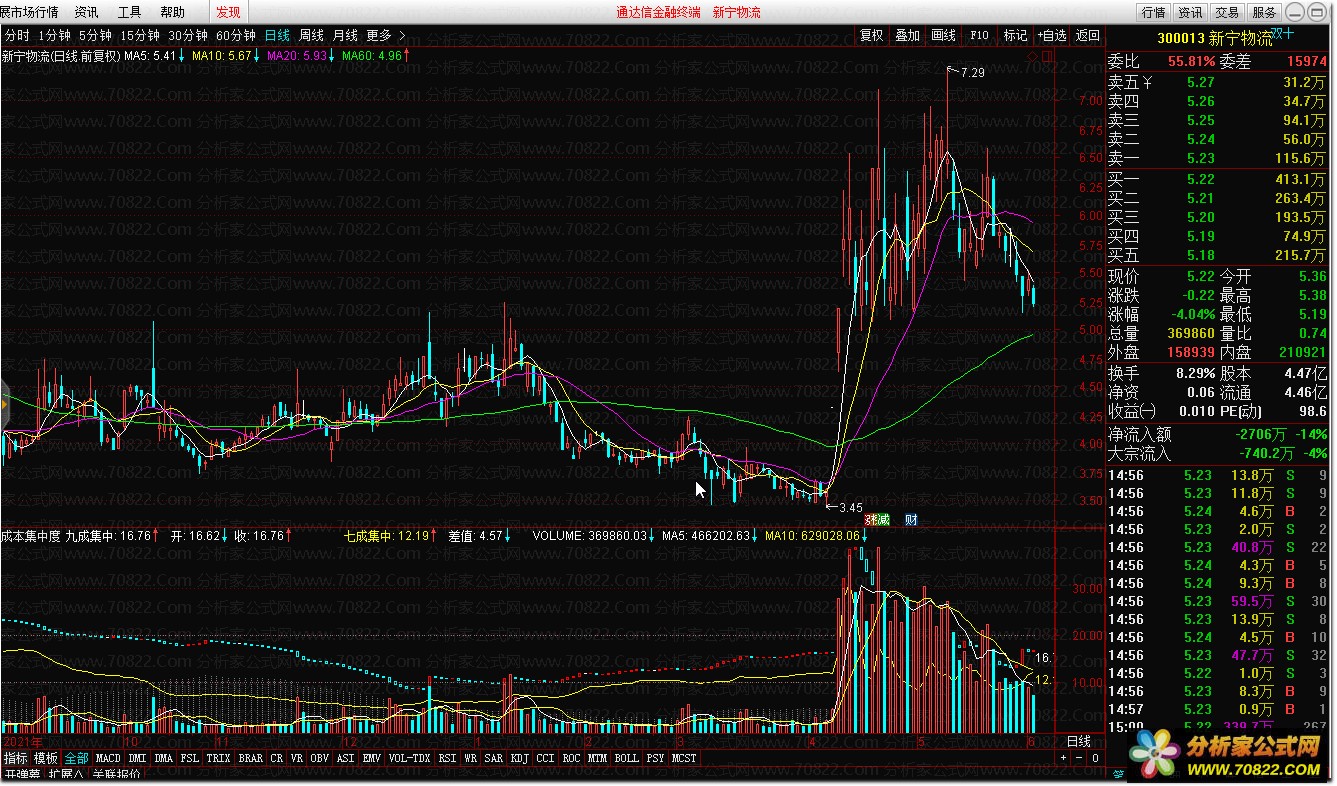This screenshot has width=1337, height=786.
Task: Click the - zoom button at bottom right
Action: pos(1080,758)
